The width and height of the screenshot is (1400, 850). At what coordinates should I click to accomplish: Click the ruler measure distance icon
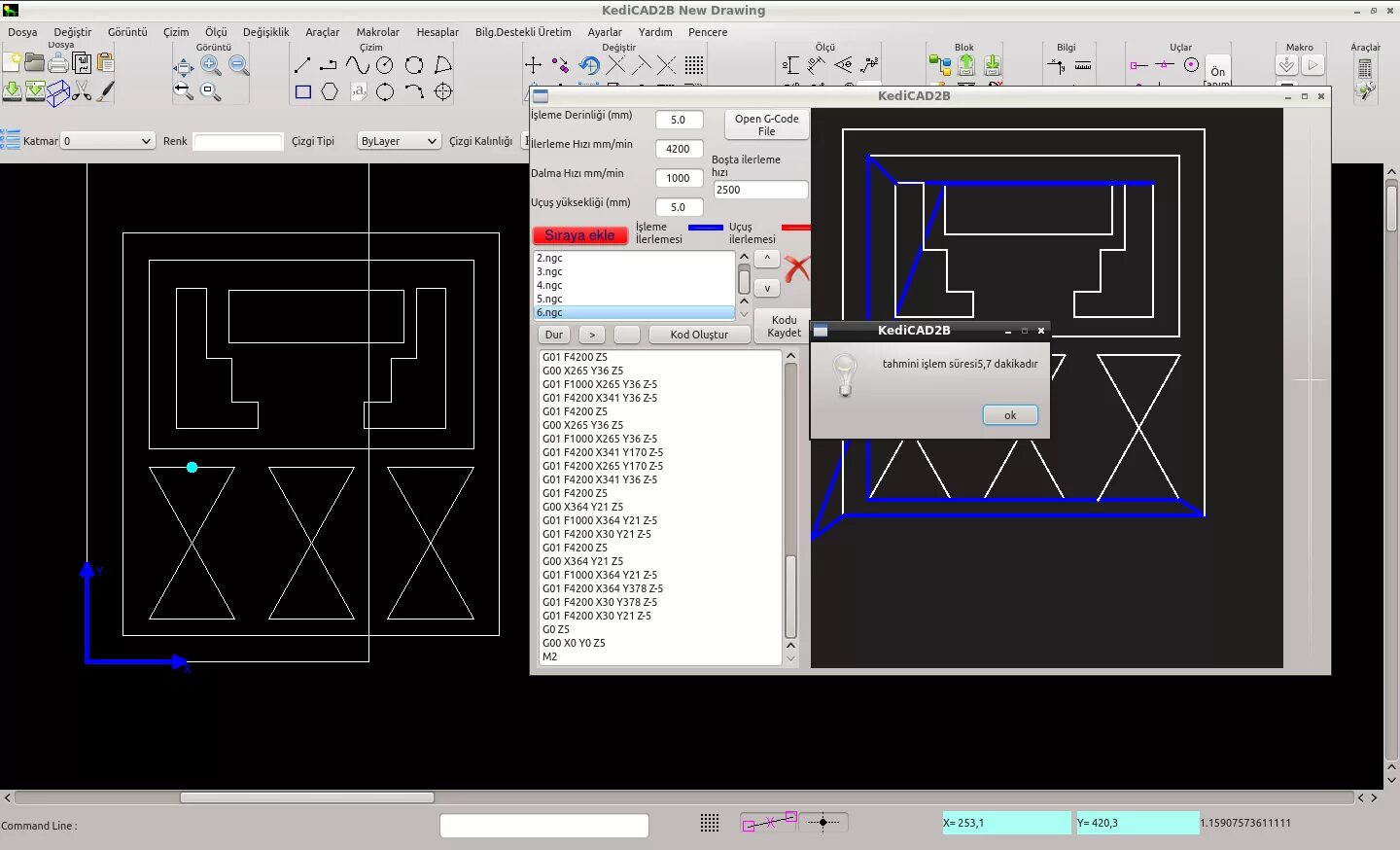[1082, 66]
